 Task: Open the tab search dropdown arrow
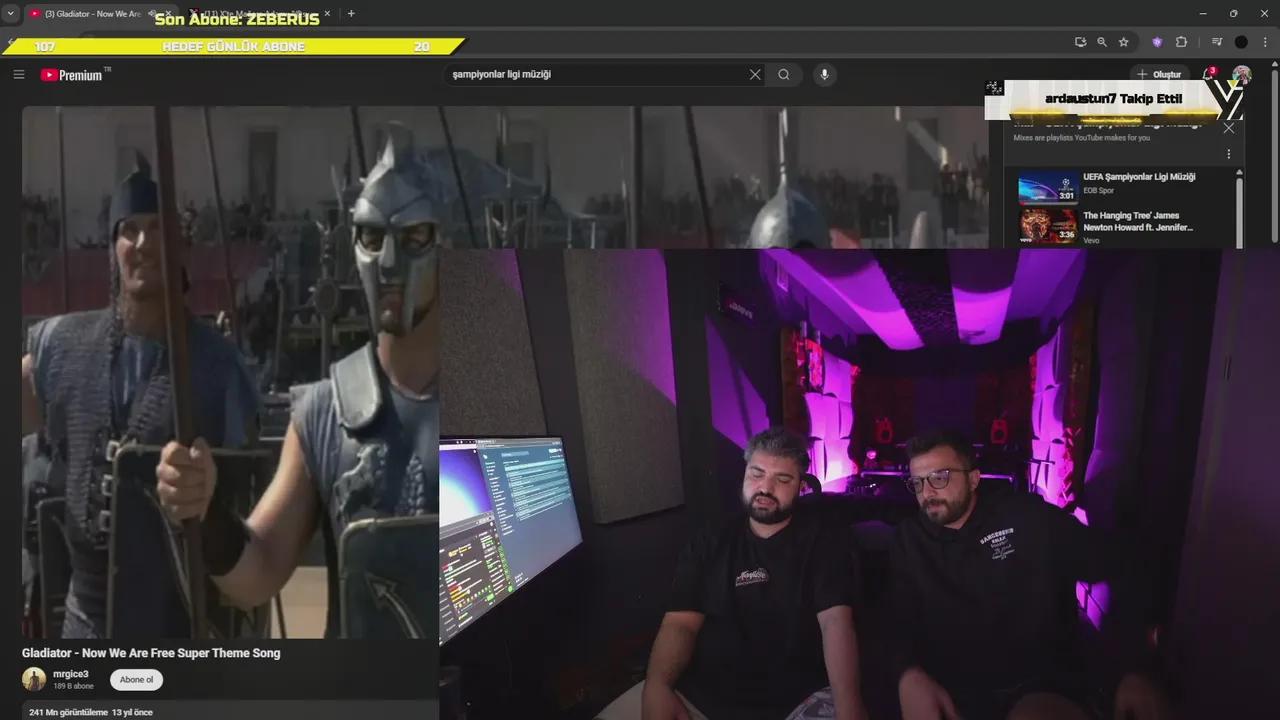[10, 14]
